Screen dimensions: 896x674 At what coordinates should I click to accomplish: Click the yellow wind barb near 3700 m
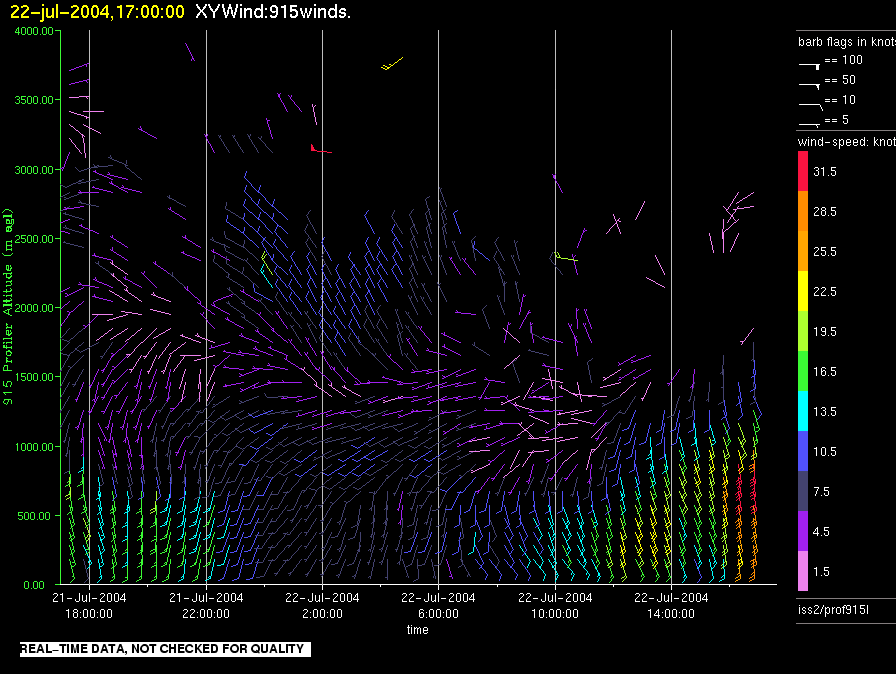click(x=392, y=63)
